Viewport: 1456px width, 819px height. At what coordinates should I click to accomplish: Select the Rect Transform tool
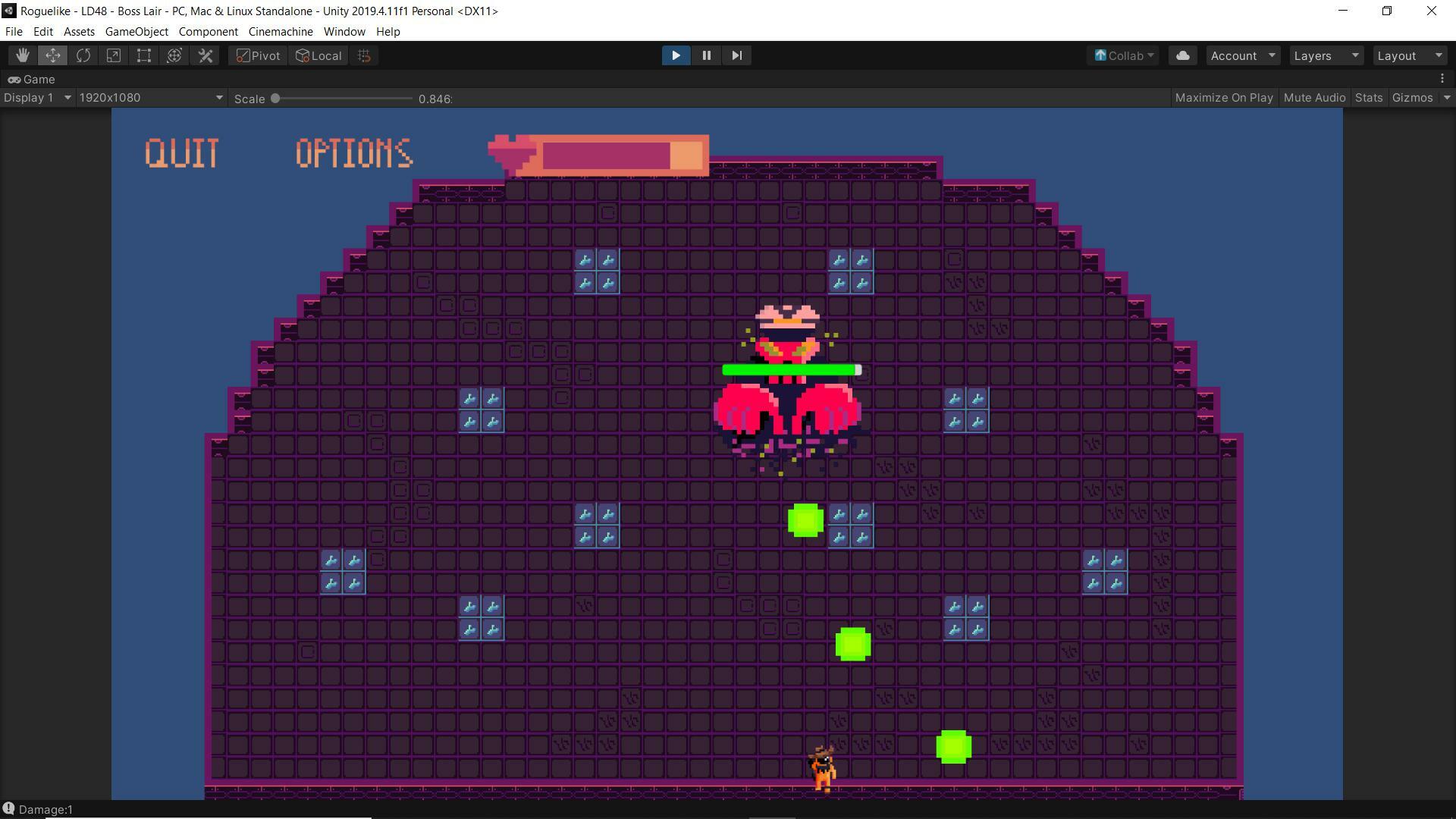tap(144, 55)
